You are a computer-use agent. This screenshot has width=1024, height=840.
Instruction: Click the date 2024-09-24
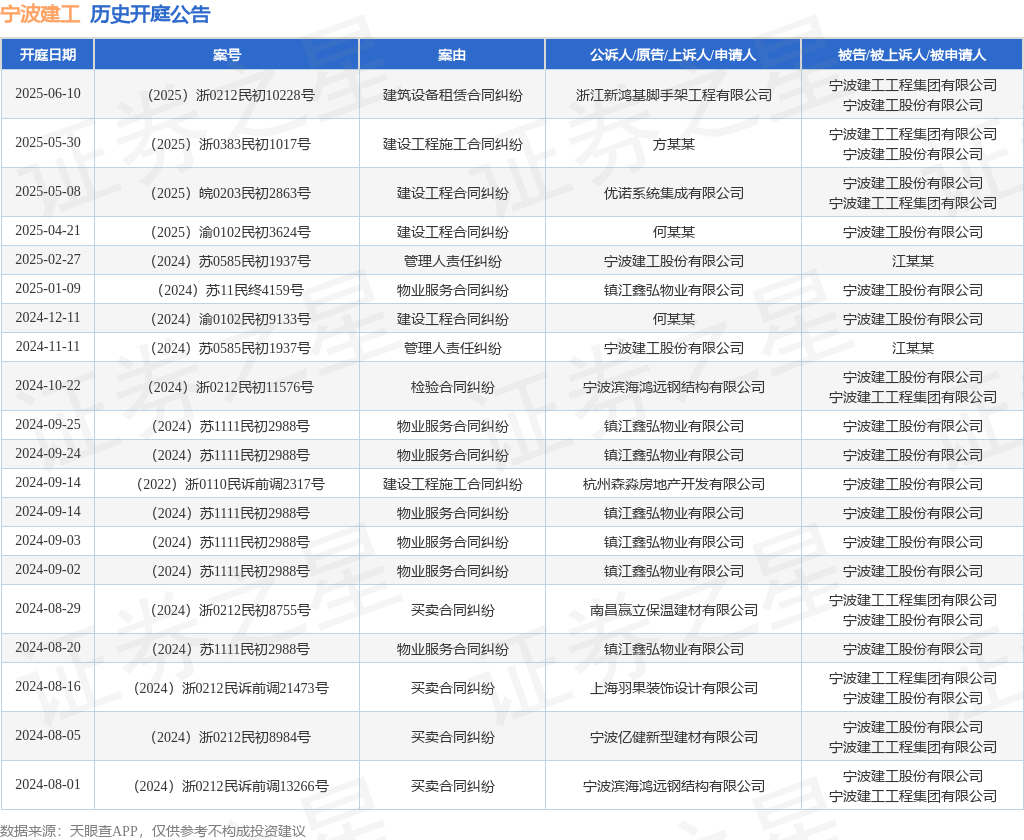(48, 453)
